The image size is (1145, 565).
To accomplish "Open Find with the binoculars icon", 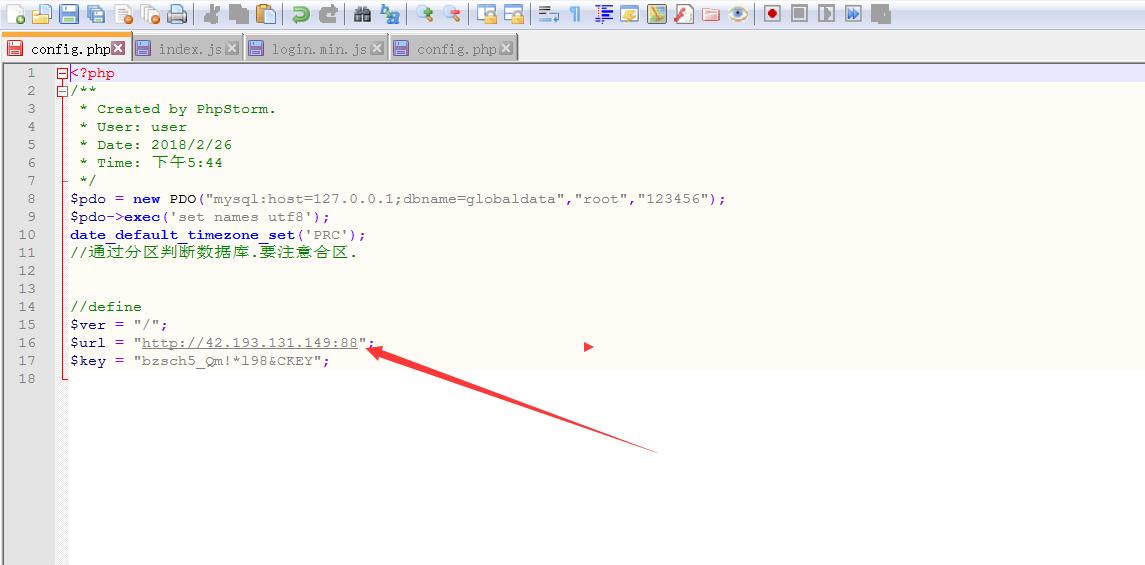I will tap(362, 14).
